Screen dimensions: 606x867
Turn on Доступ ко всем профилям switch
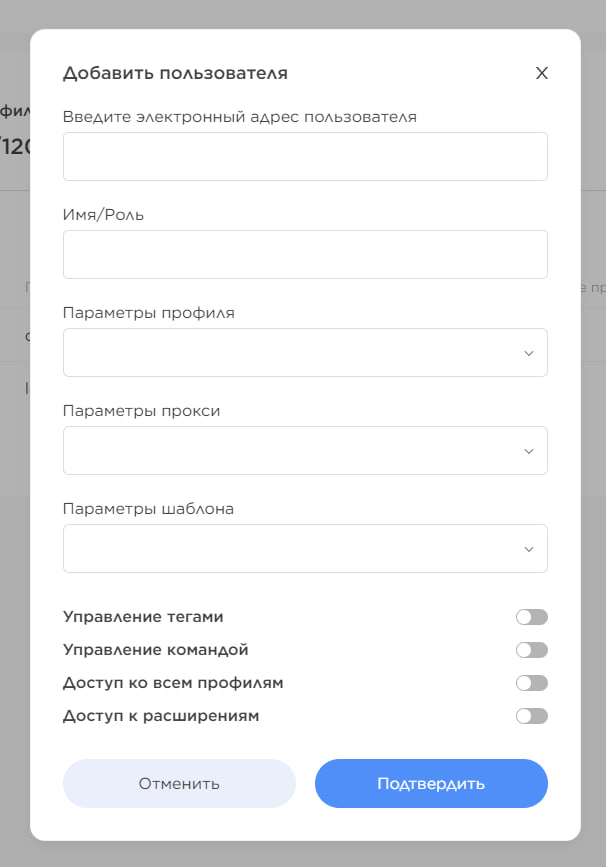[x=532, y=683]
